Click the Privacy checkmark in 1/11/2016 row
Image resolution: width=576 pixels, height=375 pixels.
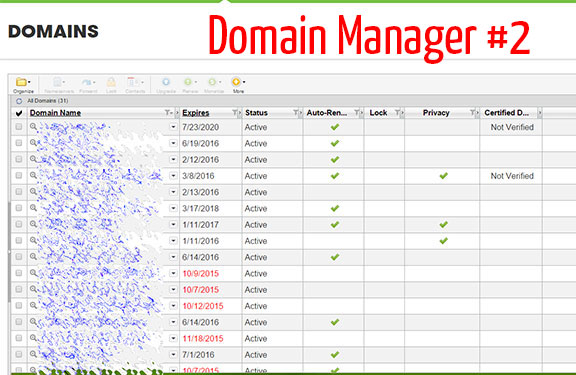tap(443, 241)
